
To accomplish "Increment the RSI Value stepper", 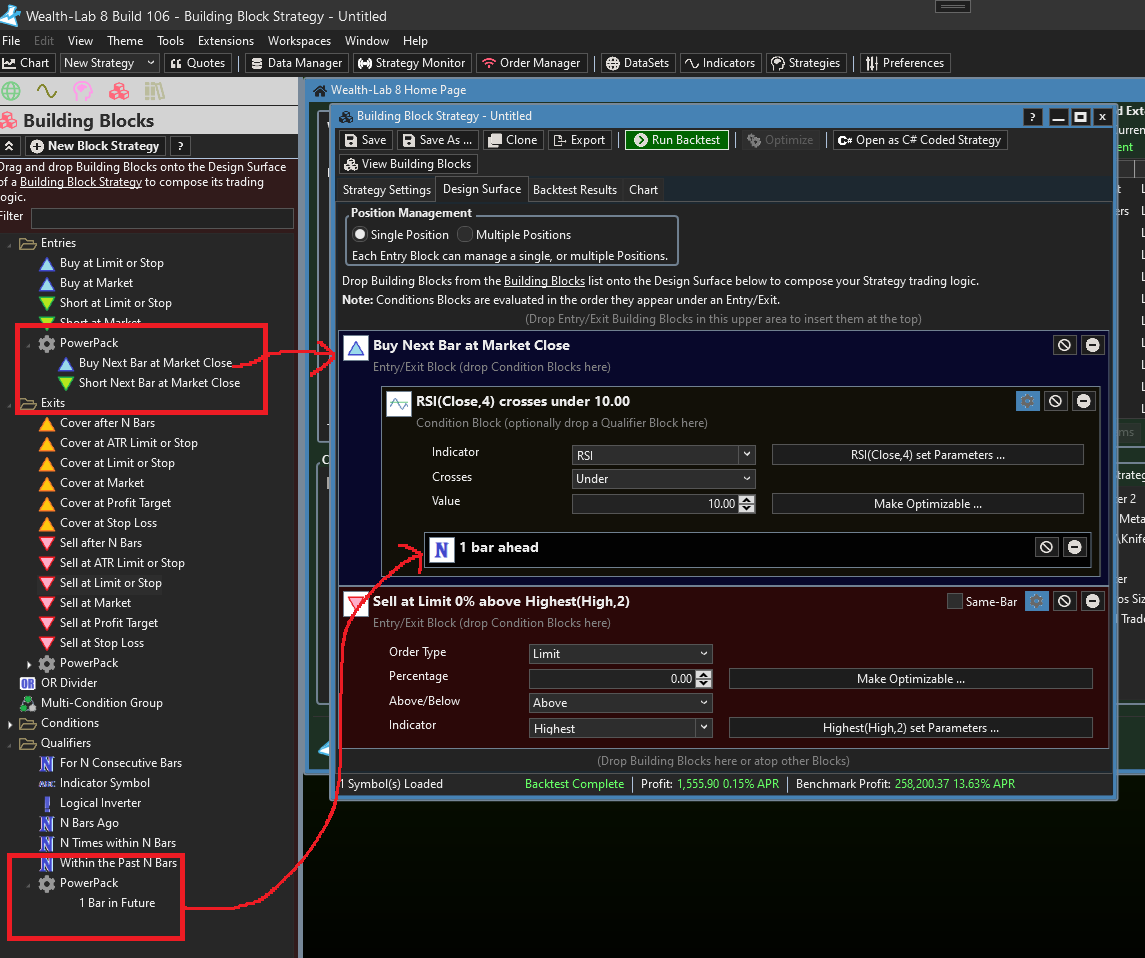I will (746, 499).
